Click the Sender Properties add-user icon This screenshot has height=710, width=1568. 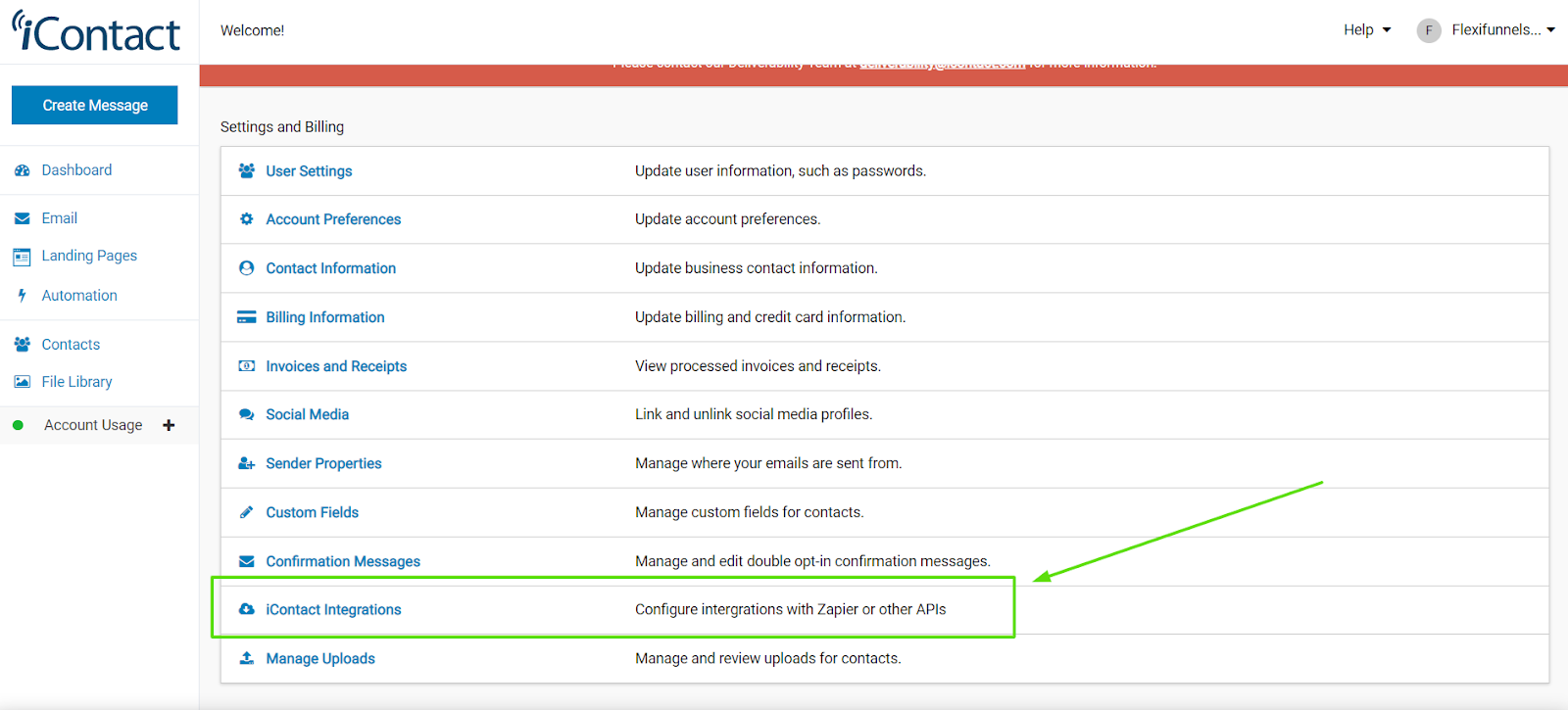(x=247, y=463)
